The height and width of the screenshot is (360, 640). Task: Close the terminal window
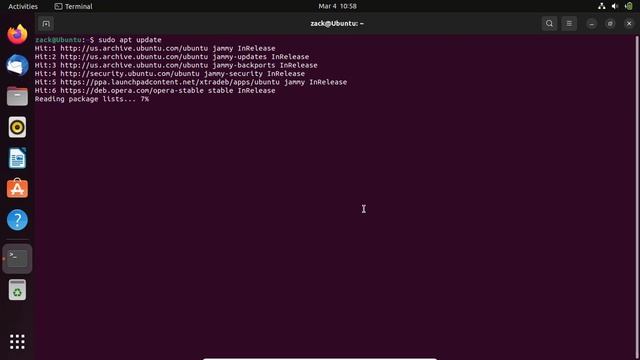(629, 24)
